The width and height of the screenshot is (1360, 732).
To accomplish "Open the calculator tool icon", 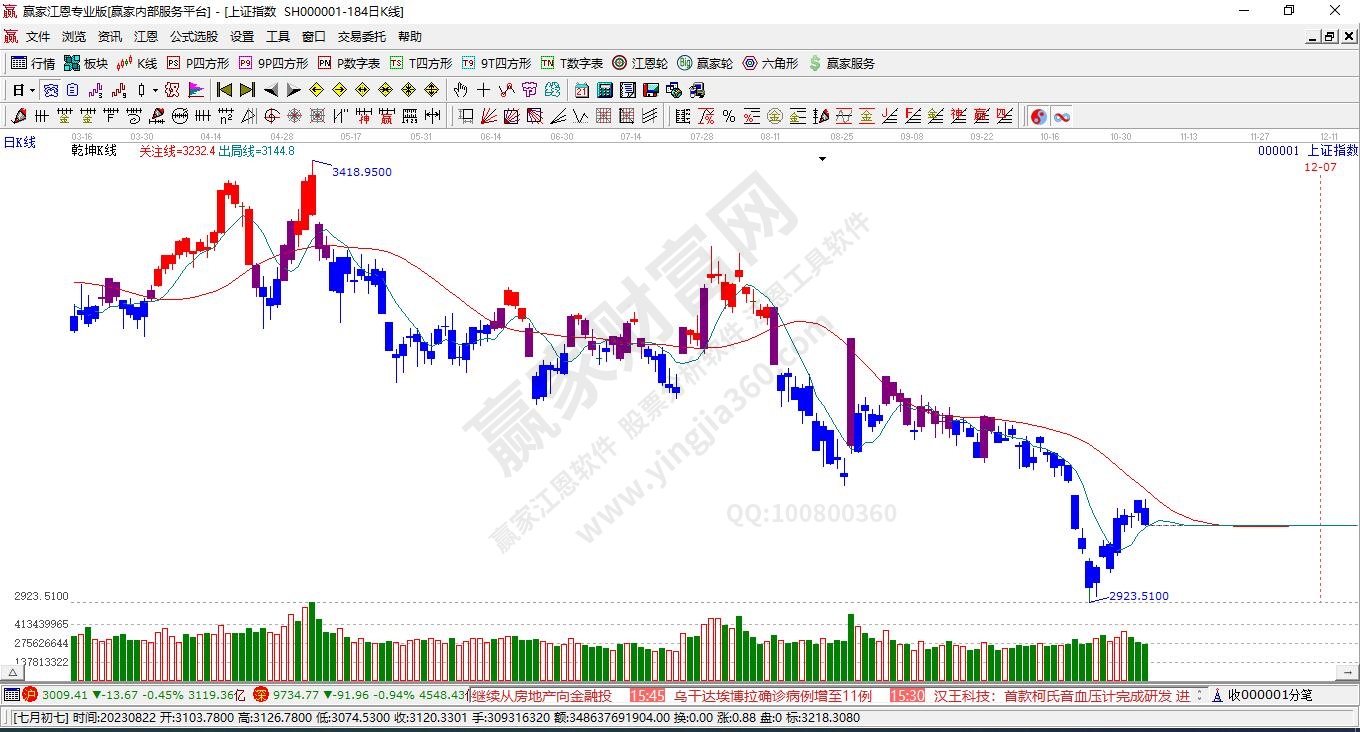I will (x=604, y=90).
